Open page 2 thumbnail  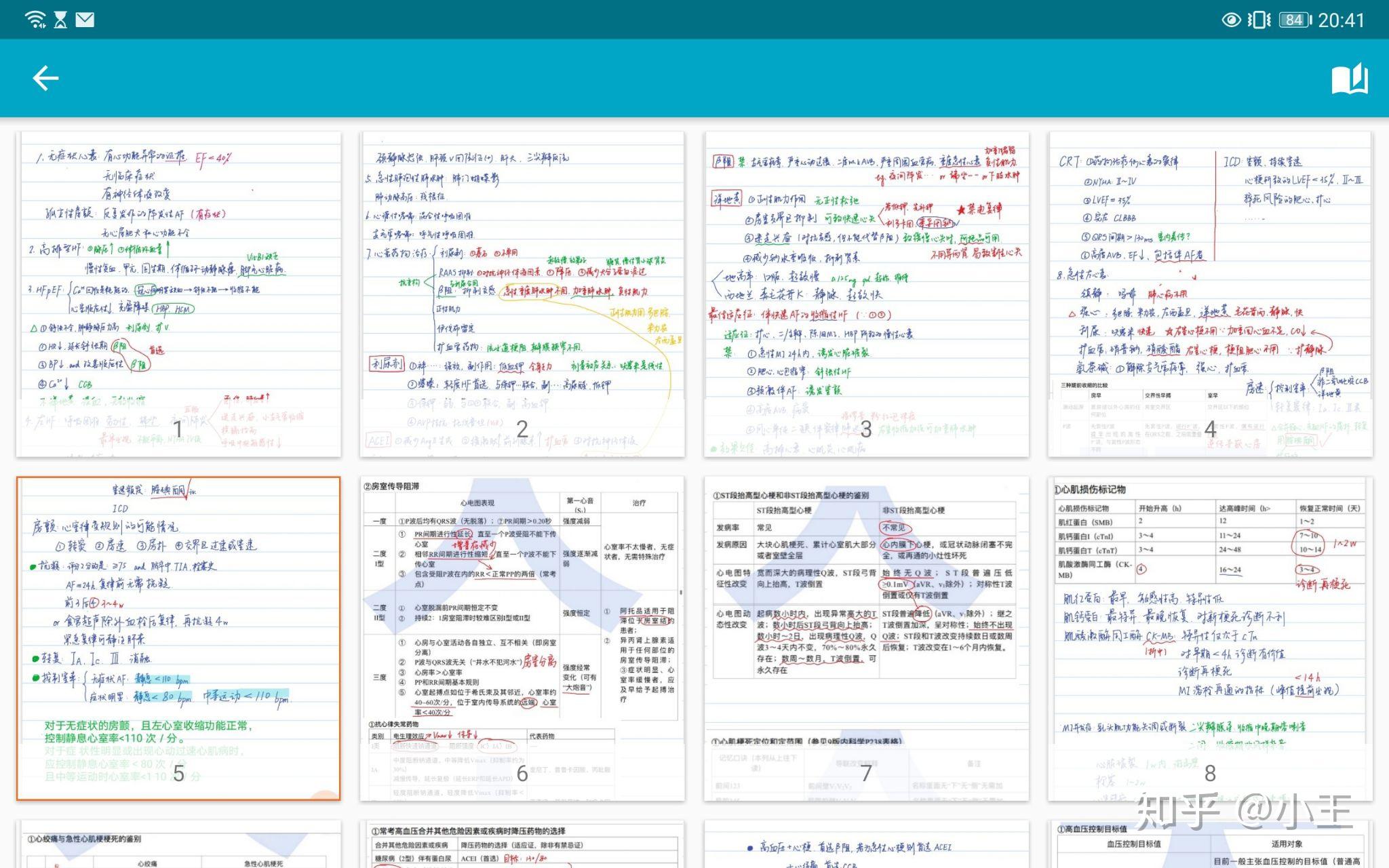pos(522,294)
